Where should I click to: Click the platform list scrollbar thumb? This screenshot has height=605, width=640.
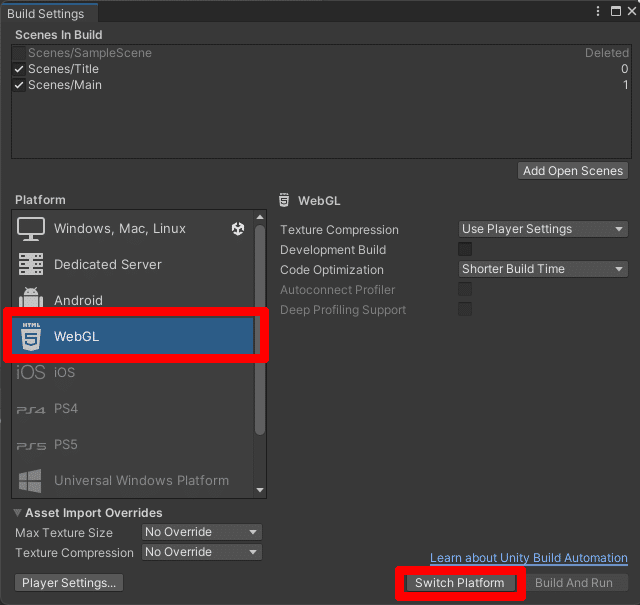click(260, 330)
